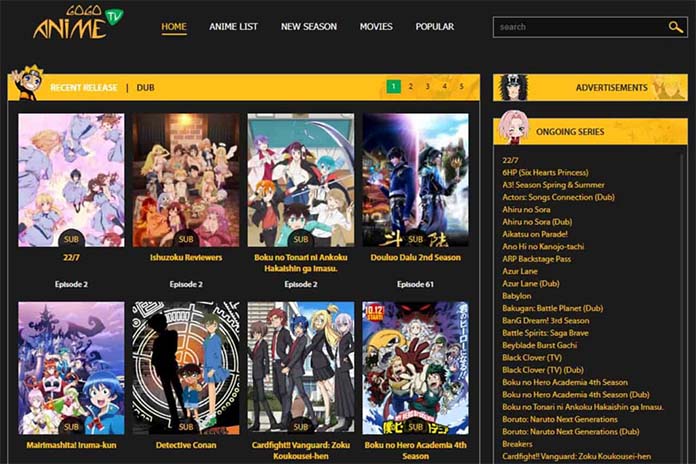The width and height of the screenshot is (696, 464).
Task: Open ARP Backstage Pass link
Action: coord(536,259)
